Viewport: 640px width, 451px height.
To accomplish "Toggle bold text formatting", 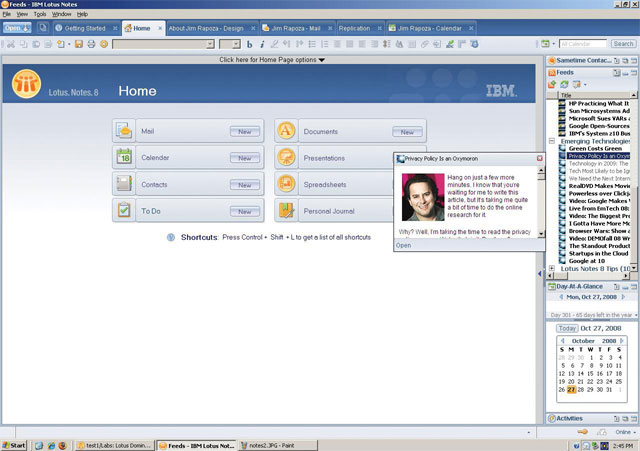I will [x=249, y=44].
